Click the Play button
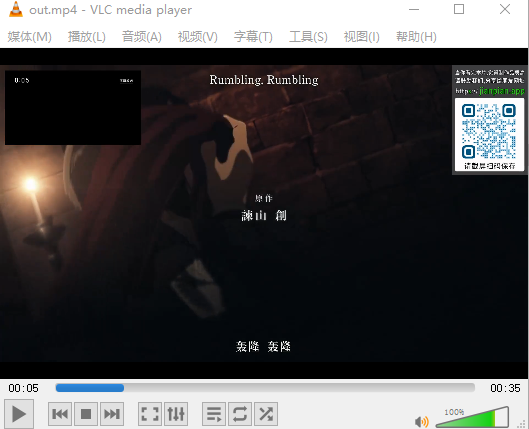This screenshot has width=529, height=429. click(x=19, y=413)
